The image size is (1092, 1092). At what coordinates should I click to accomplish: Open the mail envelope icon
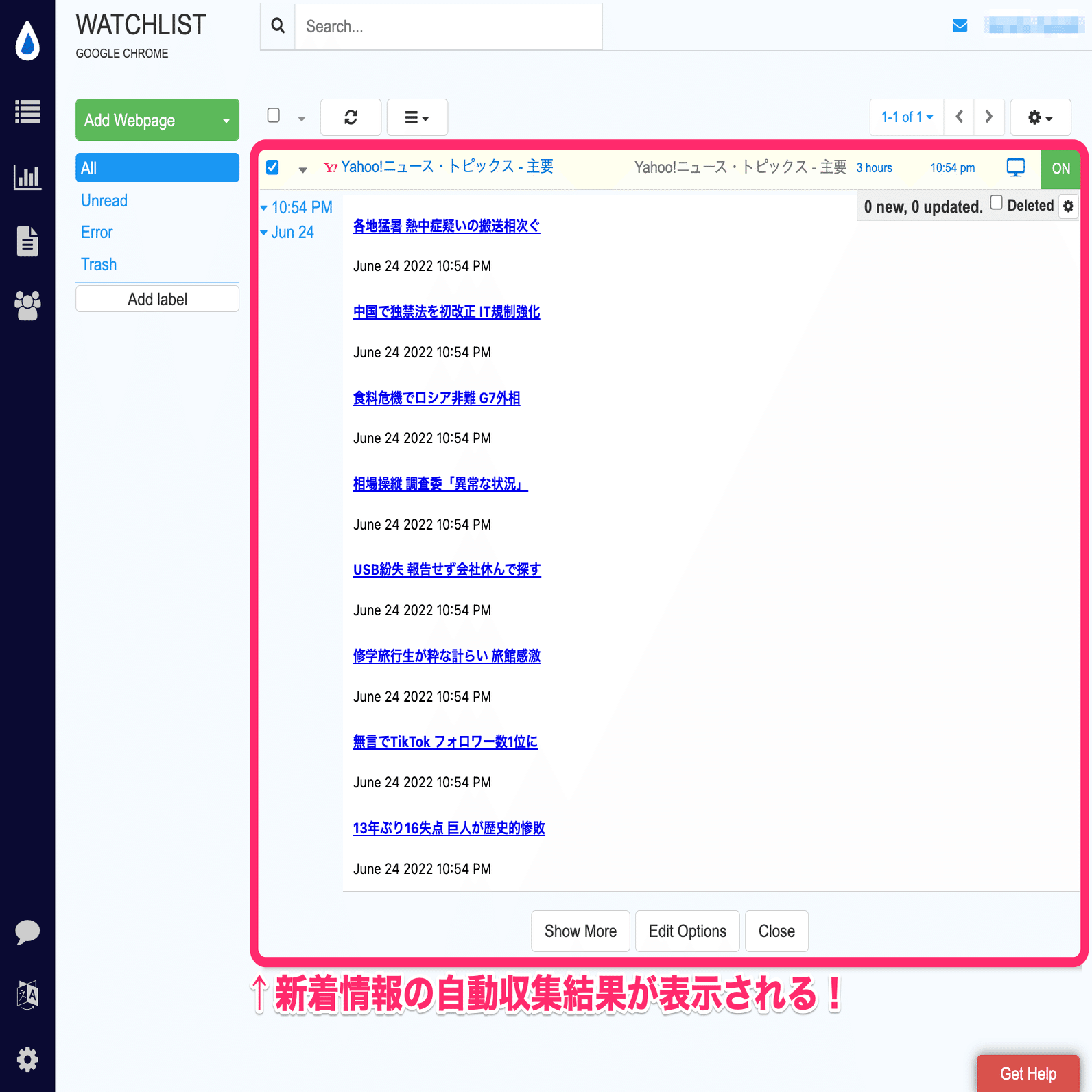click(960, 25)
